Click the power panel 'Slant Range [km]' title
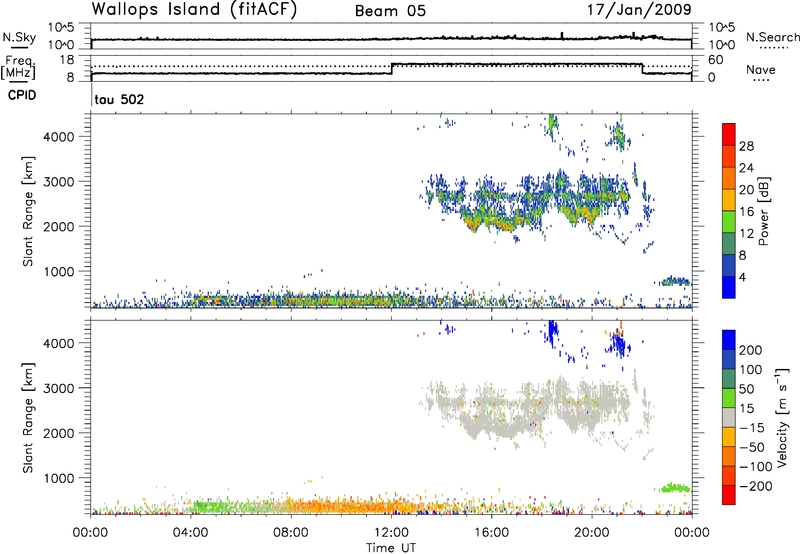Viewport: 800px width, 554px height. click(x=28, y=211)
